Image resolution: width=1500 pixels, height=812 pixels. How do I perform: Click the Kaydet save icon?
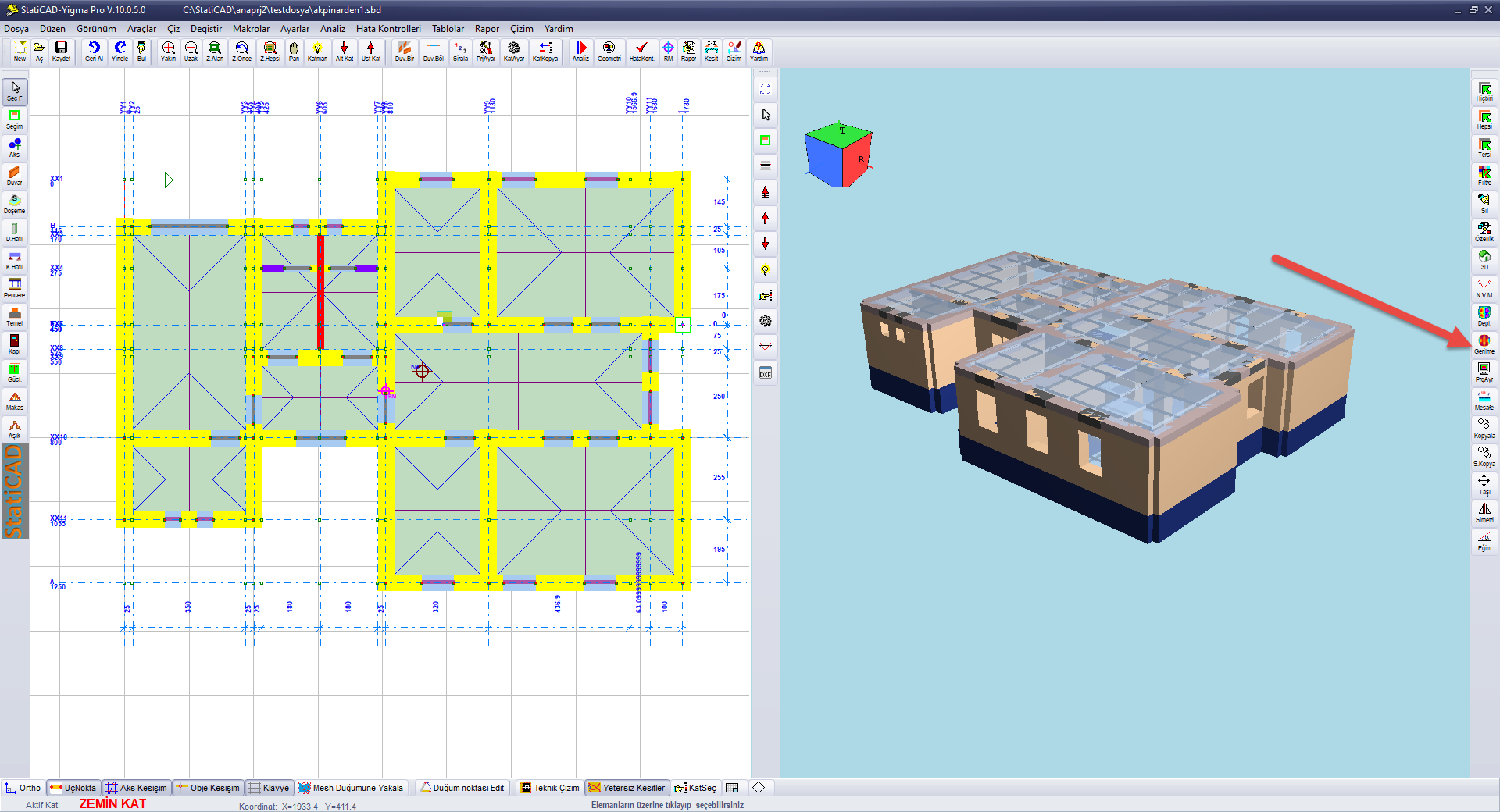[61, 52]
